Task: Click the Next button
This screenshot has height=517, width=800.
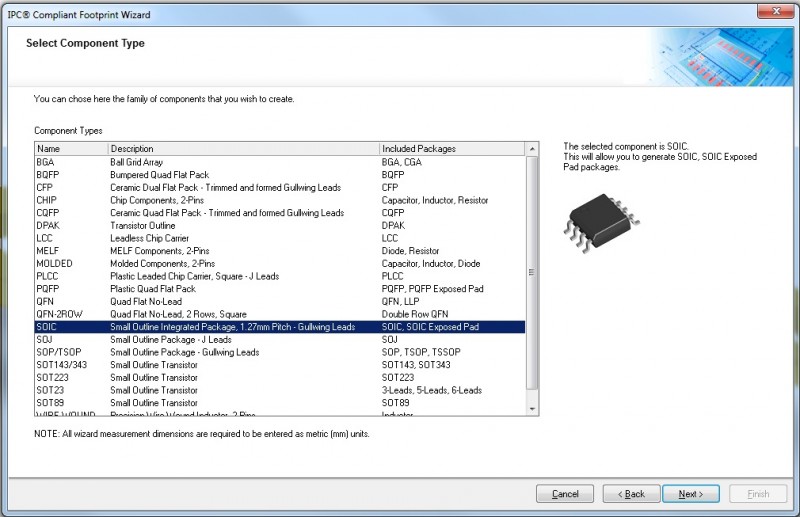Action: pyautogui.click(x=691, y=494)
